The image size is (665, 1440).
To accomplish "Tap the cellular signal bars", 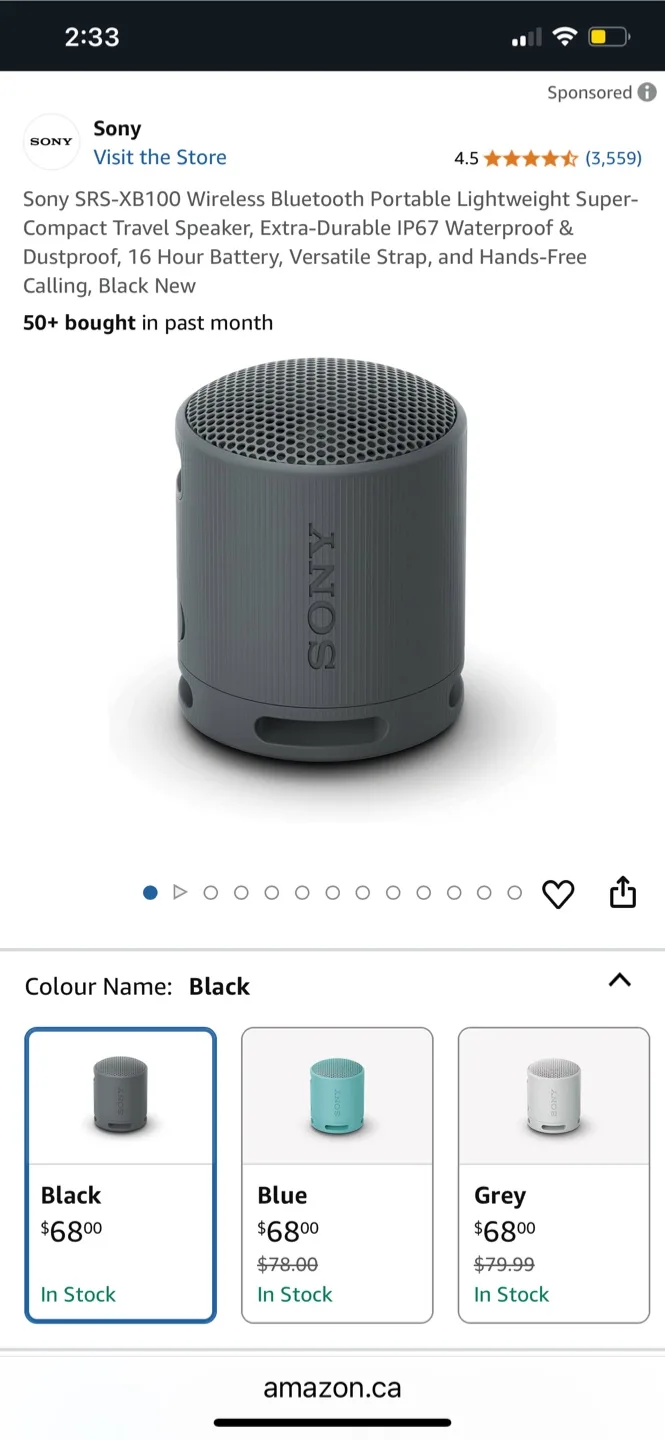I will (x=526, y=38).
